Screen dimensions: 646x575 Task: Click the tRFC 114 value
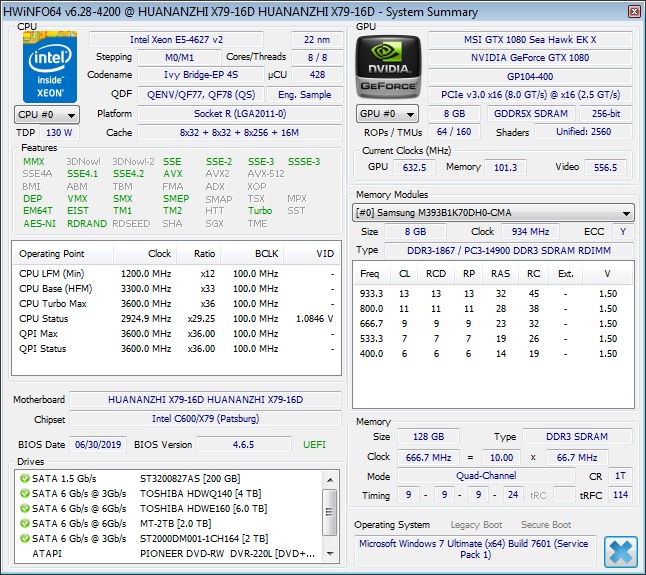(620, 495)
